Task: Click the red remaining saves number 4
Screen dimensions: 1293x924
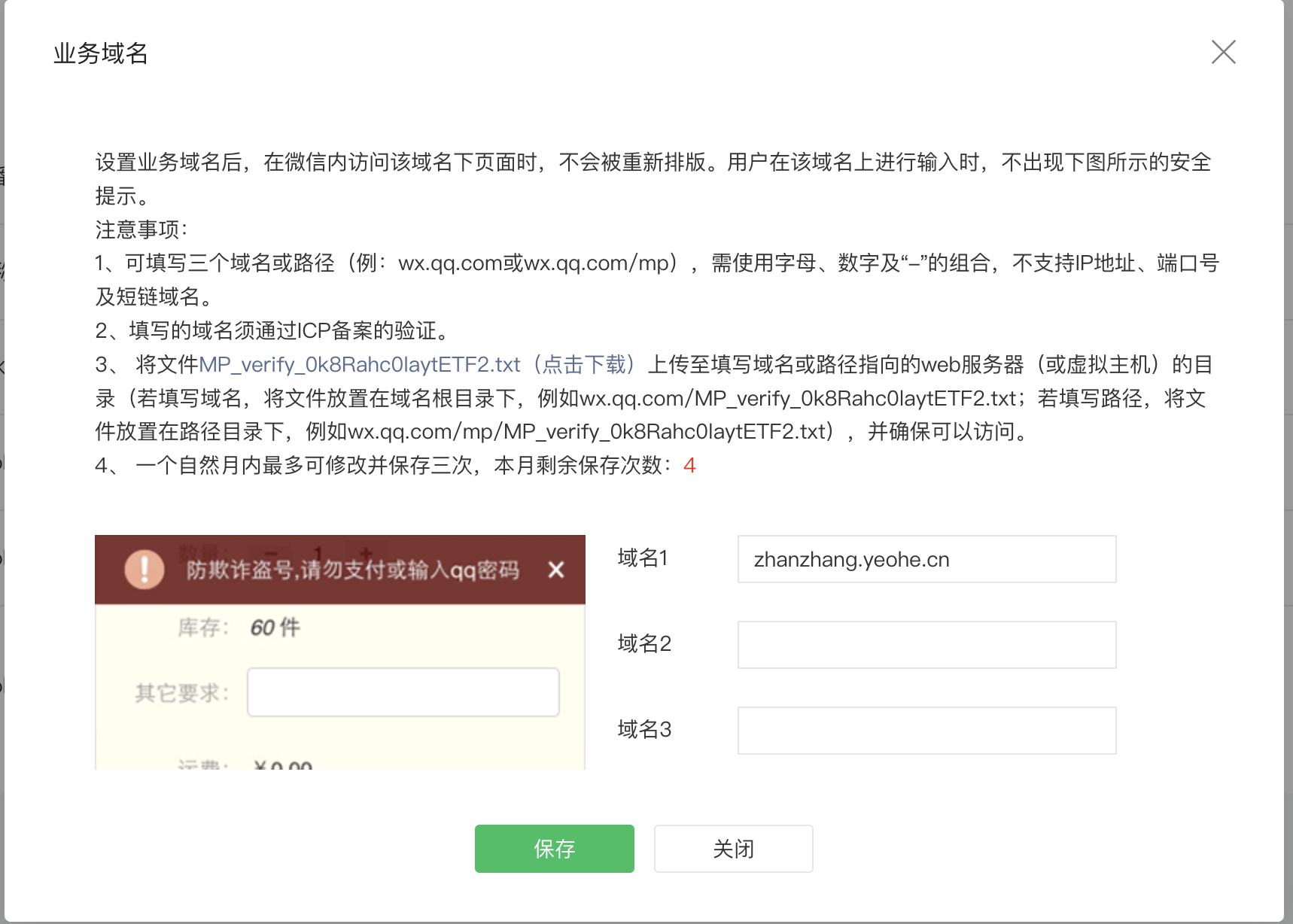Action: click(x=689, y=466)
